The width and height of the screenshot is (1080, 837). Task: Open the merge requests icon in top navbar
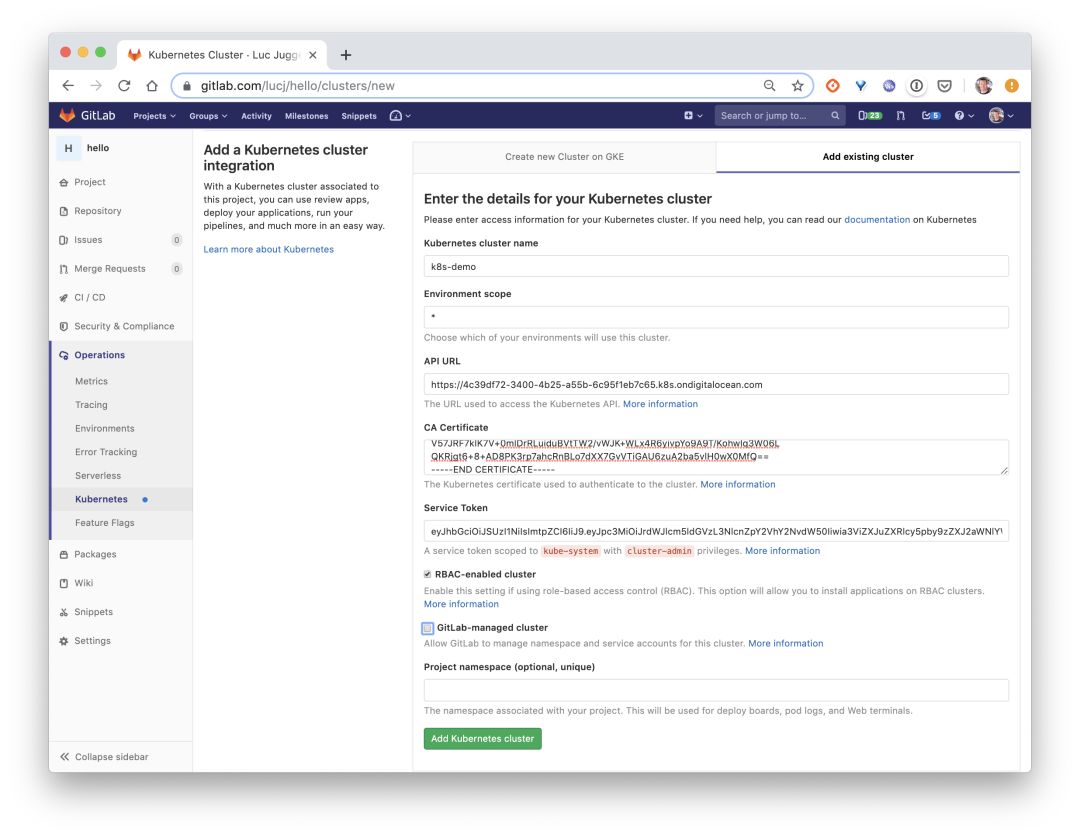pos(901,116)
